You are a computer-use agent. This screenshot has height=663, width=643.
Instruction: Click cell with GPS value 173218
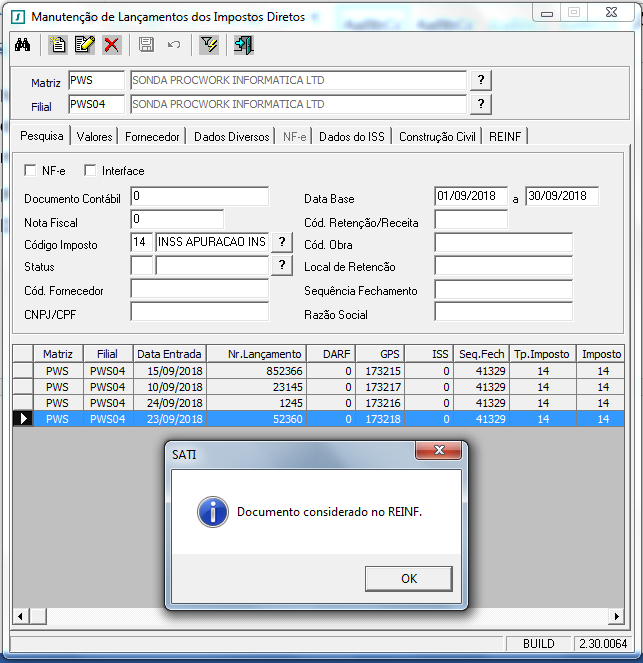coord(380,419)
